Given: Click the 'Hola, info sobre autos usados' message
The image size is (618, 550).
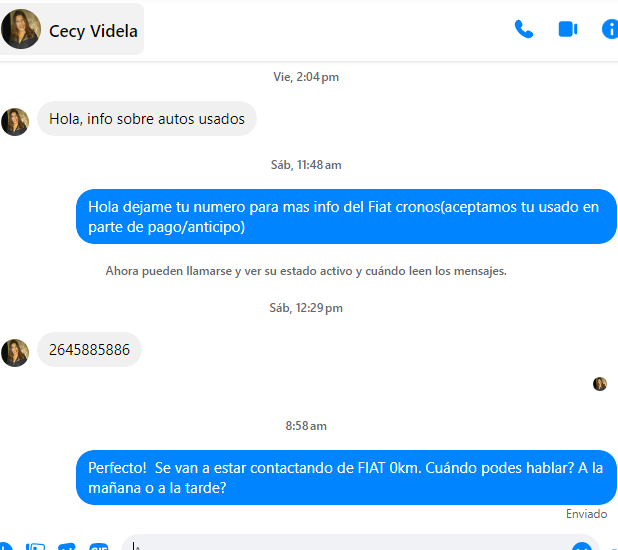Looking at the screenshot, I should click(147, 119).
